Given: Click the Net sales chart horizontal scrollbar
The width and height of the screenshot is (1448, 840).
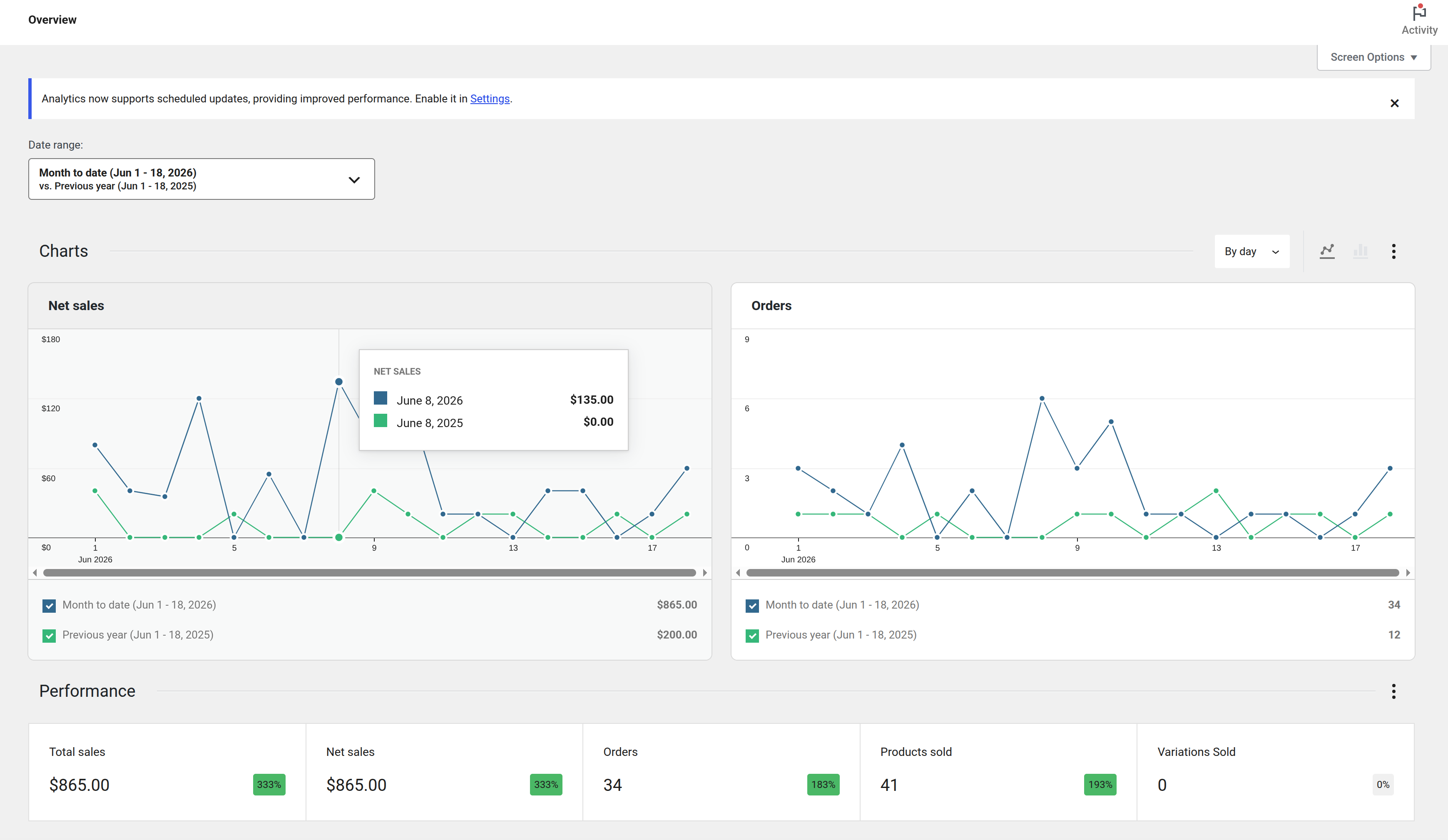Looking at the screenshot, I should [x=369, y=573].
